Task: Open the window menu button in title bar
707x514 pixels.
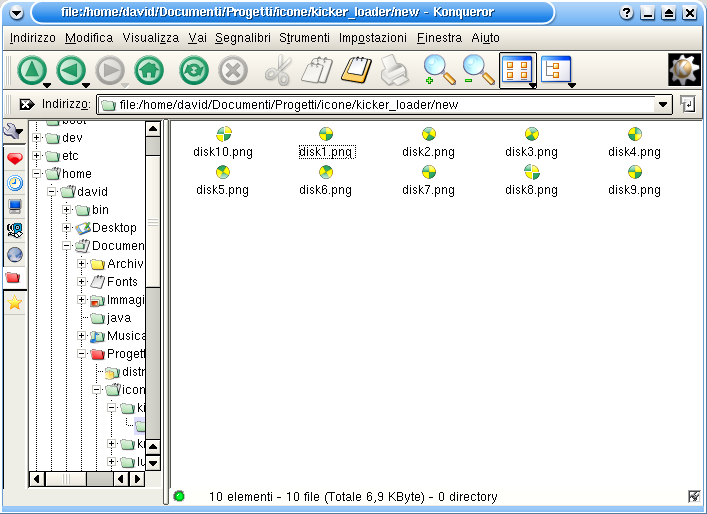Action: (x=16, y=13)
